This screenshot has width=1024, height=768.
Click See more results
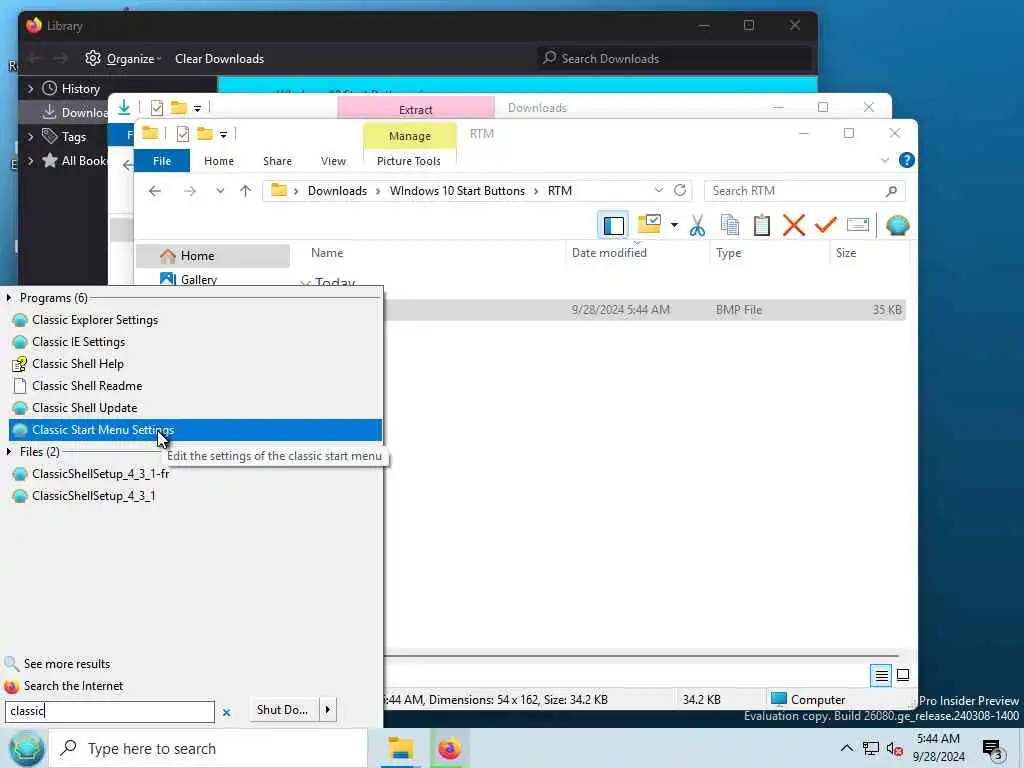67,664
